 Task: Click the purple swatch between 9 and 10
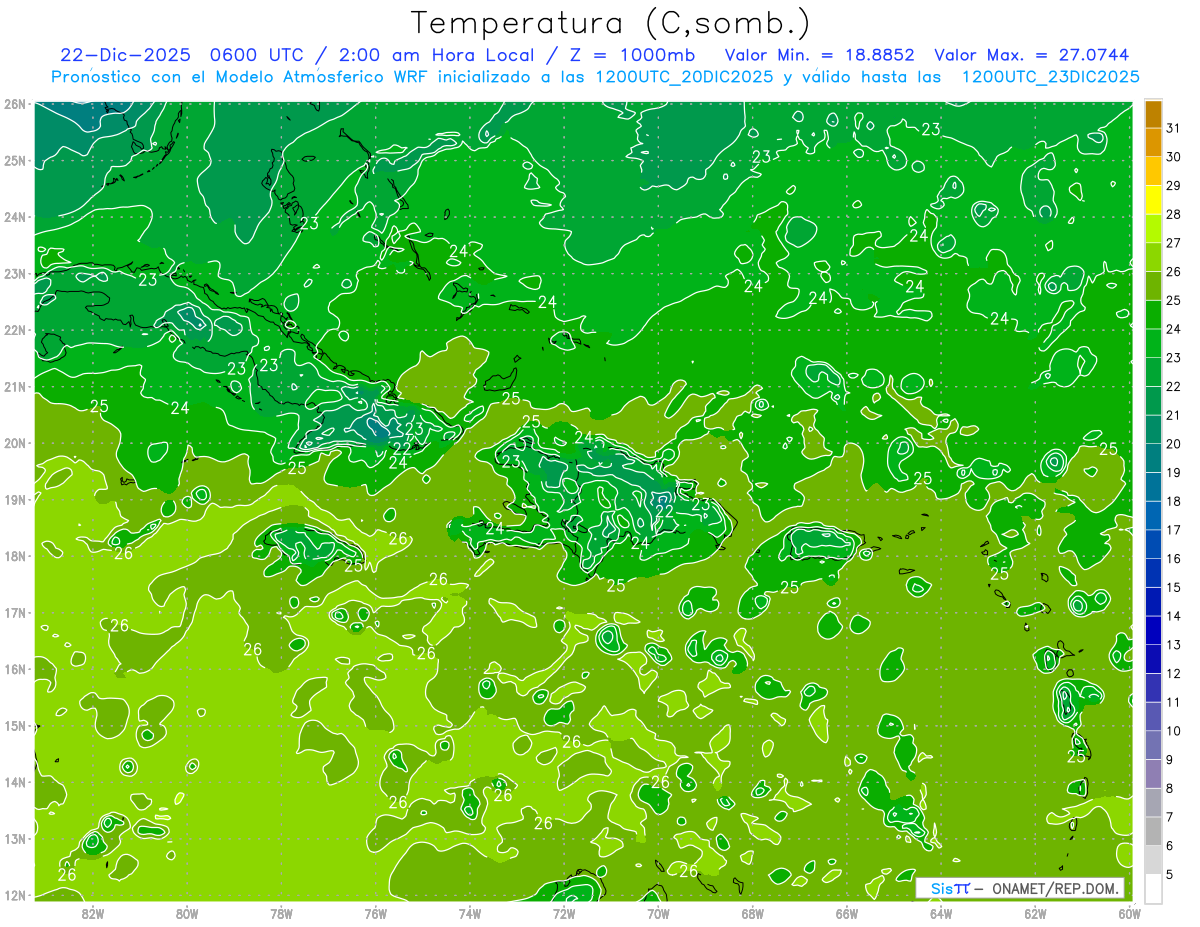point(1153,745)
